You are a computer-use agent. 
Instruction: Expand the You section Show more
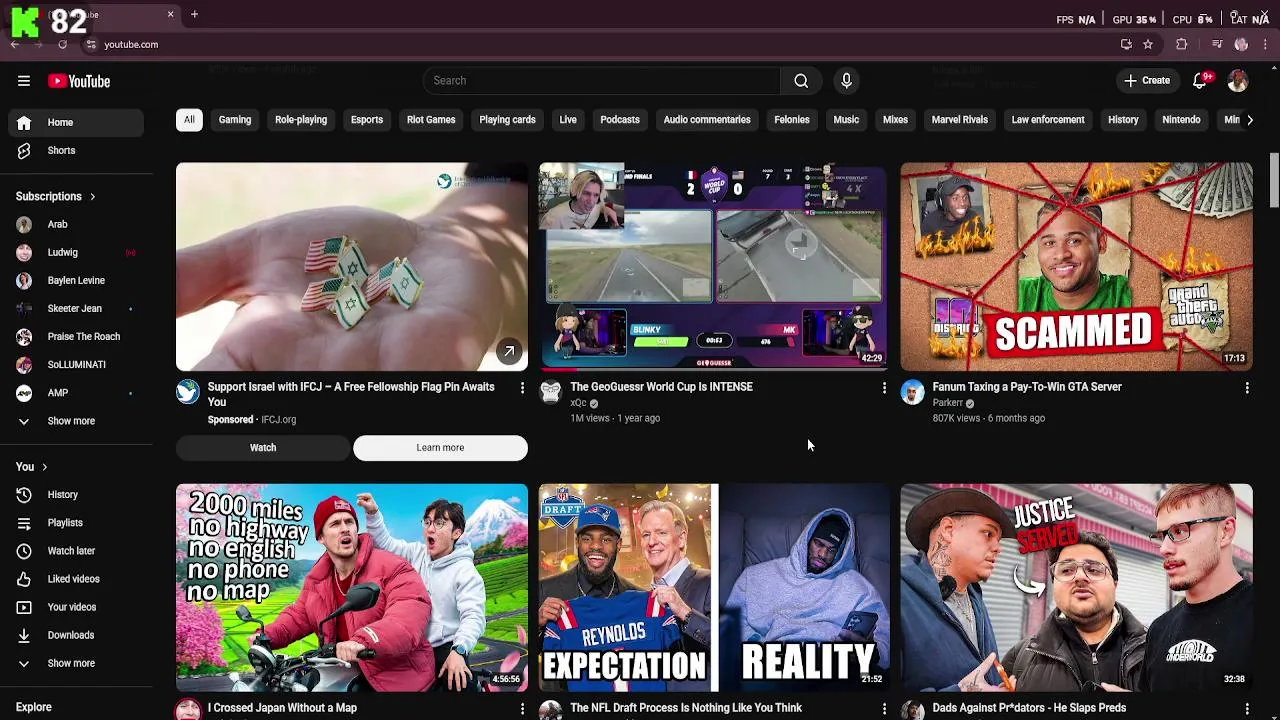[76, 663]
